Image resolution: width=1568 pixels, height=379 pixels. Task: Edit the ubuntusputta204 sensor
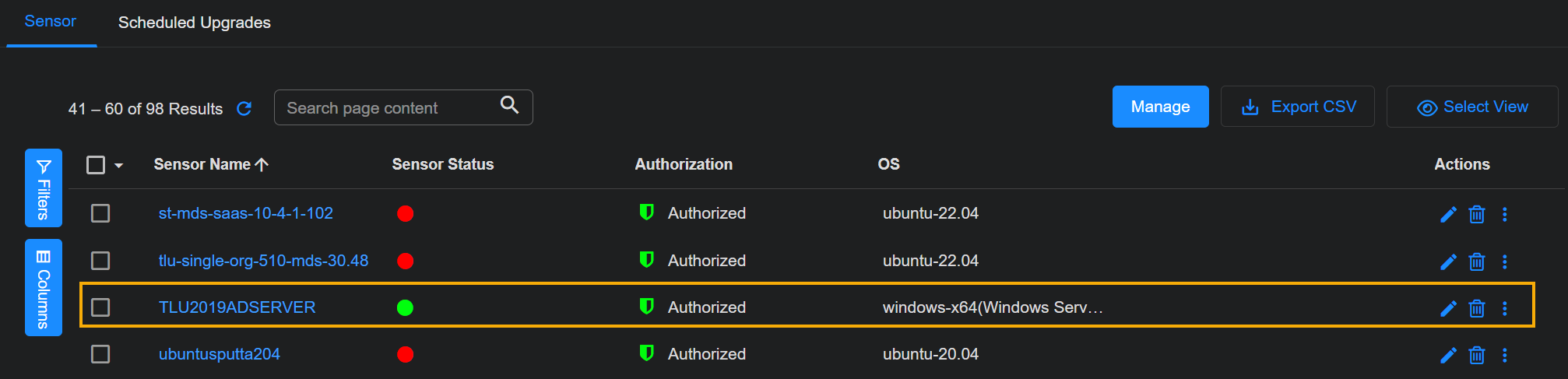click(1448, 355)
